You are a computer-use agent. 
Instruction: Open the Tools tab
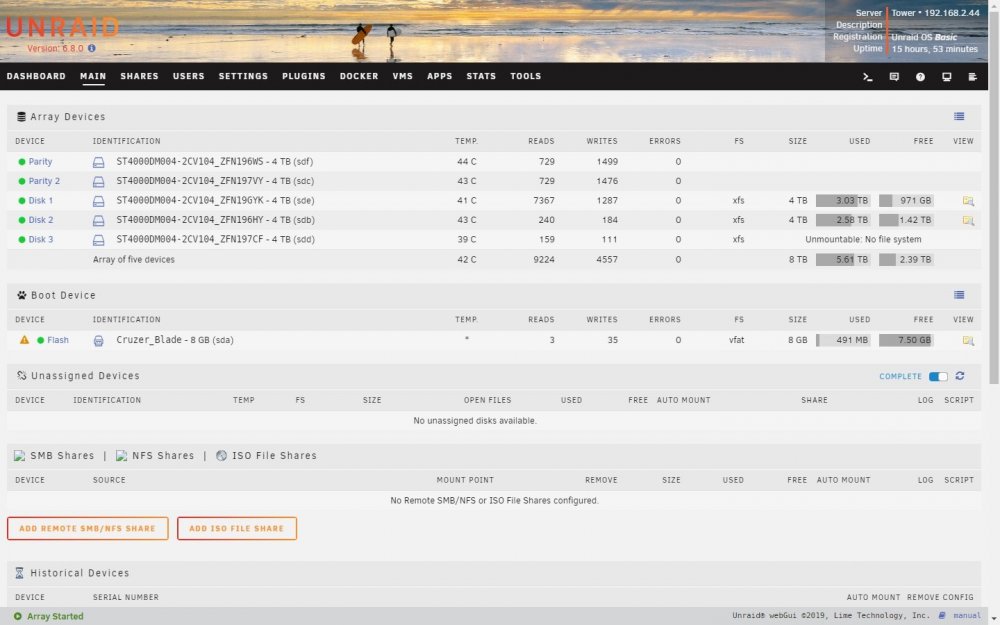(526, 76)
